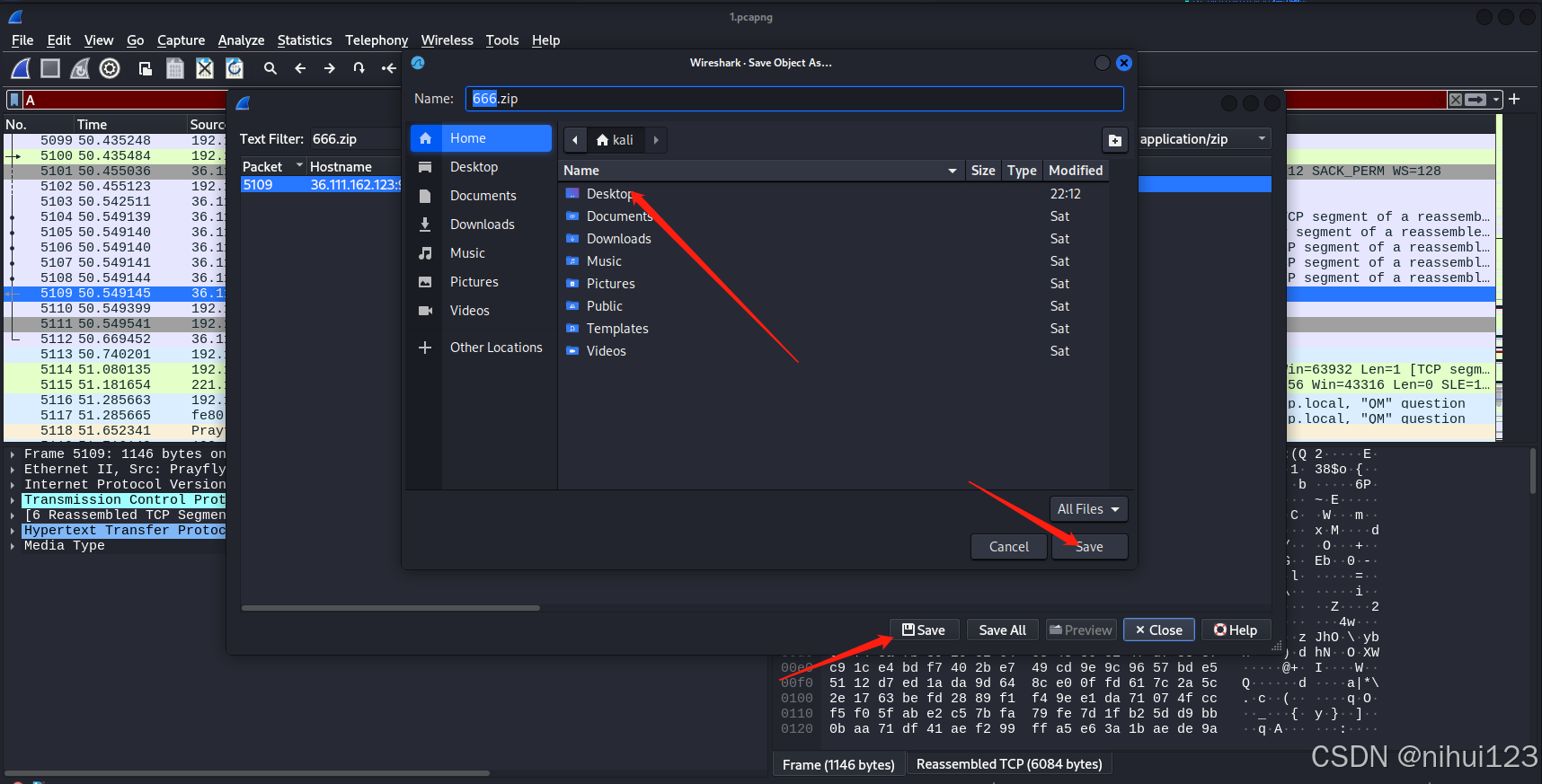
Task: Click Cancel in the file chooser dialog
Action: click(x=1009, y=547)
